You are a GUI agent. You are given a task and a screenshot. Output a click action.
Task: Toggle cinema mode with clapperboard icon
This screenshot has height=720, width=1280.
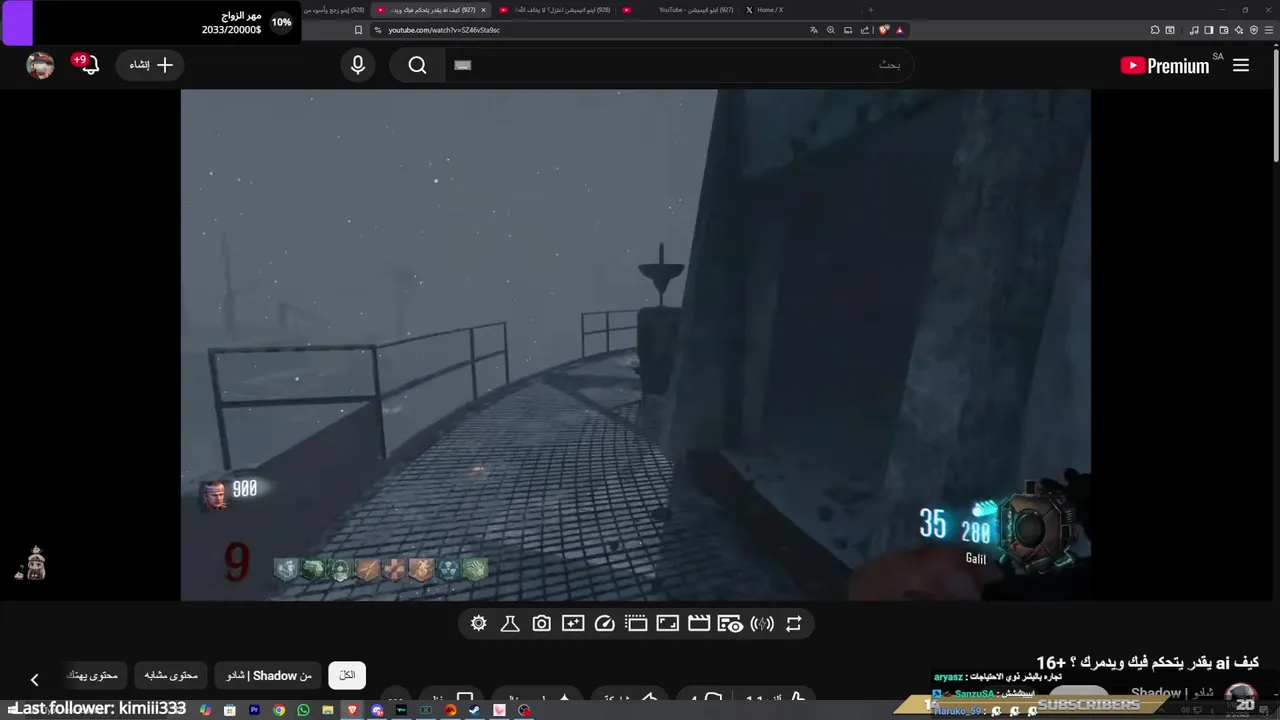point(699,624)
